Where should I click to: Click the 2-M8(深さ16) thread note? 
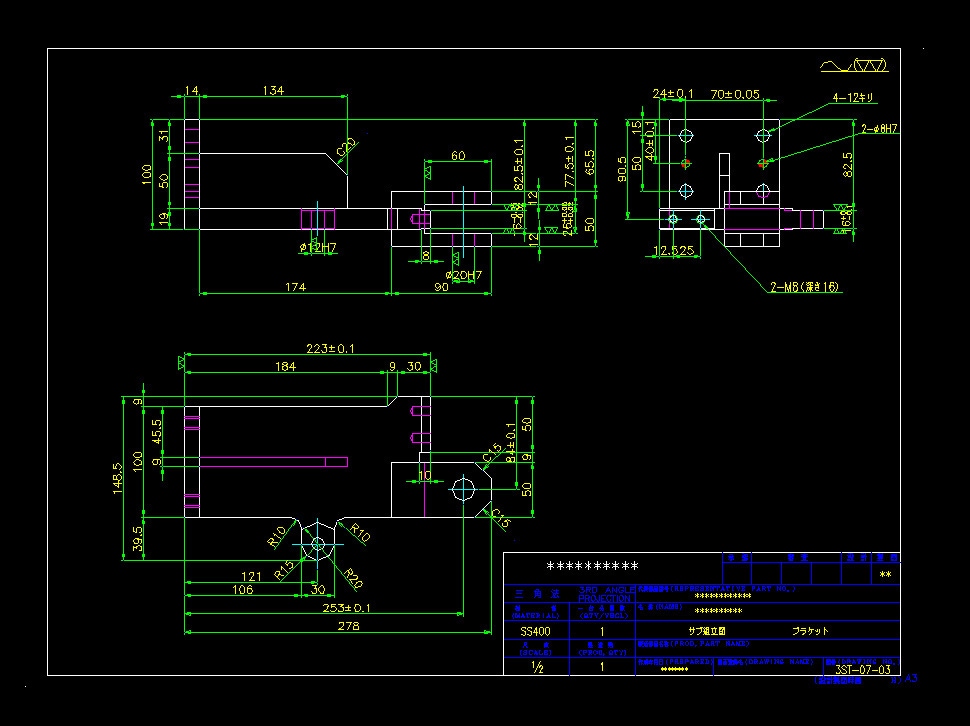tap(804, 287)
